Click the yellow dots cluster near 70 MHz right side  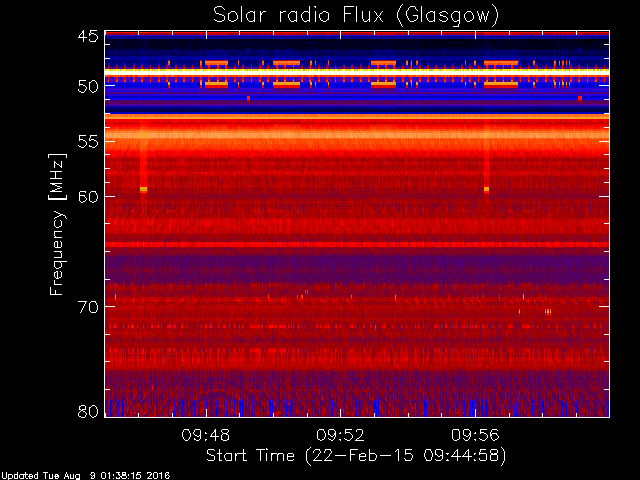(x=548, y=312)
